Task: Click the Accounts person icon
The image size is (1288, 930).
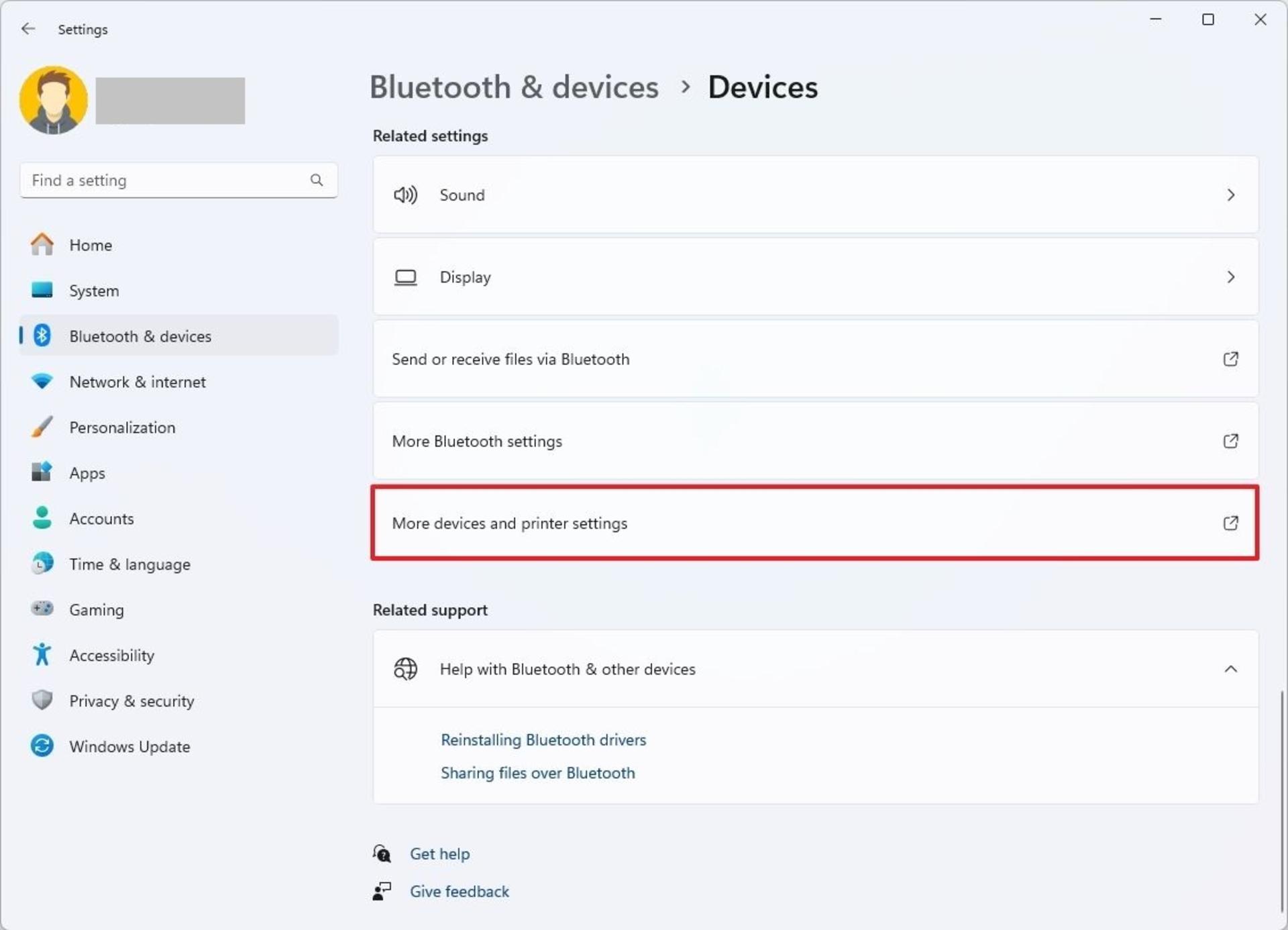Action: click(42, 518)
